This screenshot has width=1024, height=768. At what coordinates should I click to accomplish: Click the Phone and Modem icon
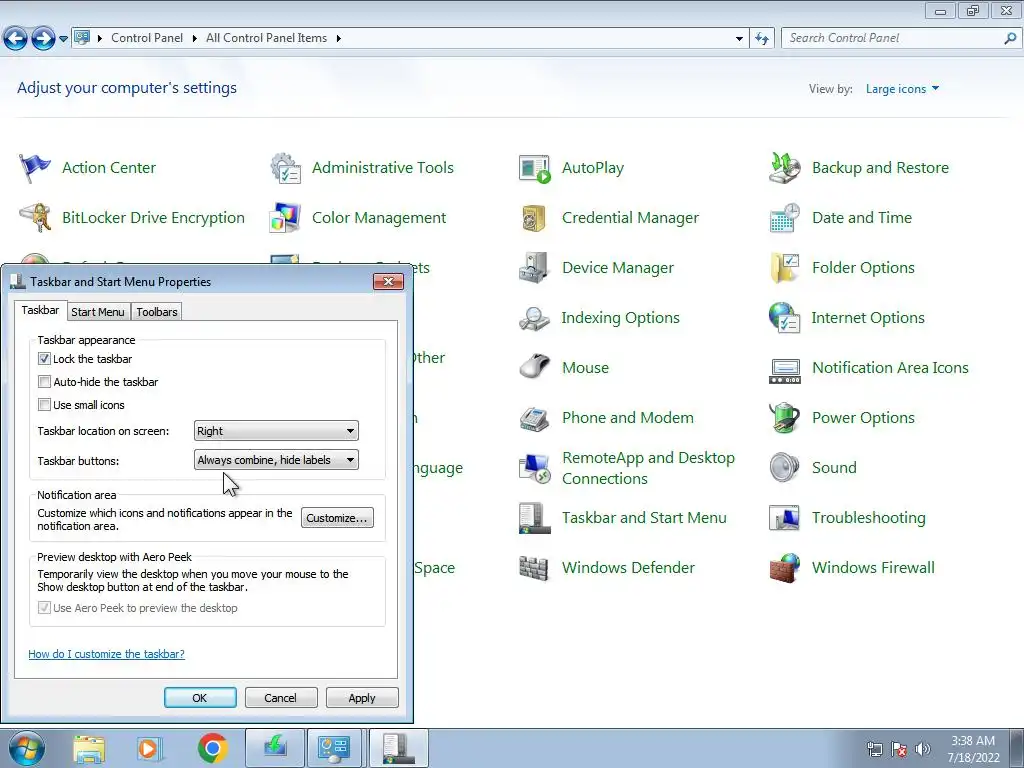pos(535,419)
